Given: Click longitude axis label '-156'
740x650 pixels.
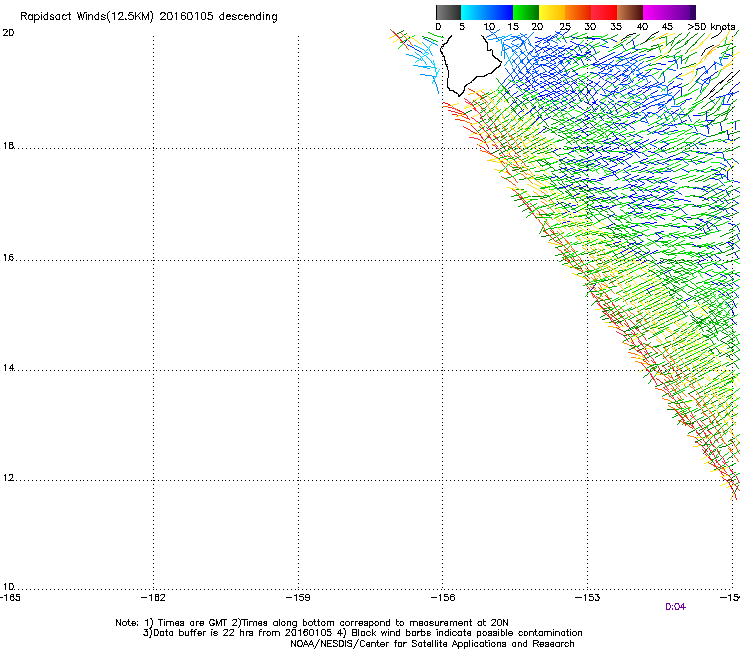Looking at the screenshot, I should pyautogui.click(x=443, y=598).
